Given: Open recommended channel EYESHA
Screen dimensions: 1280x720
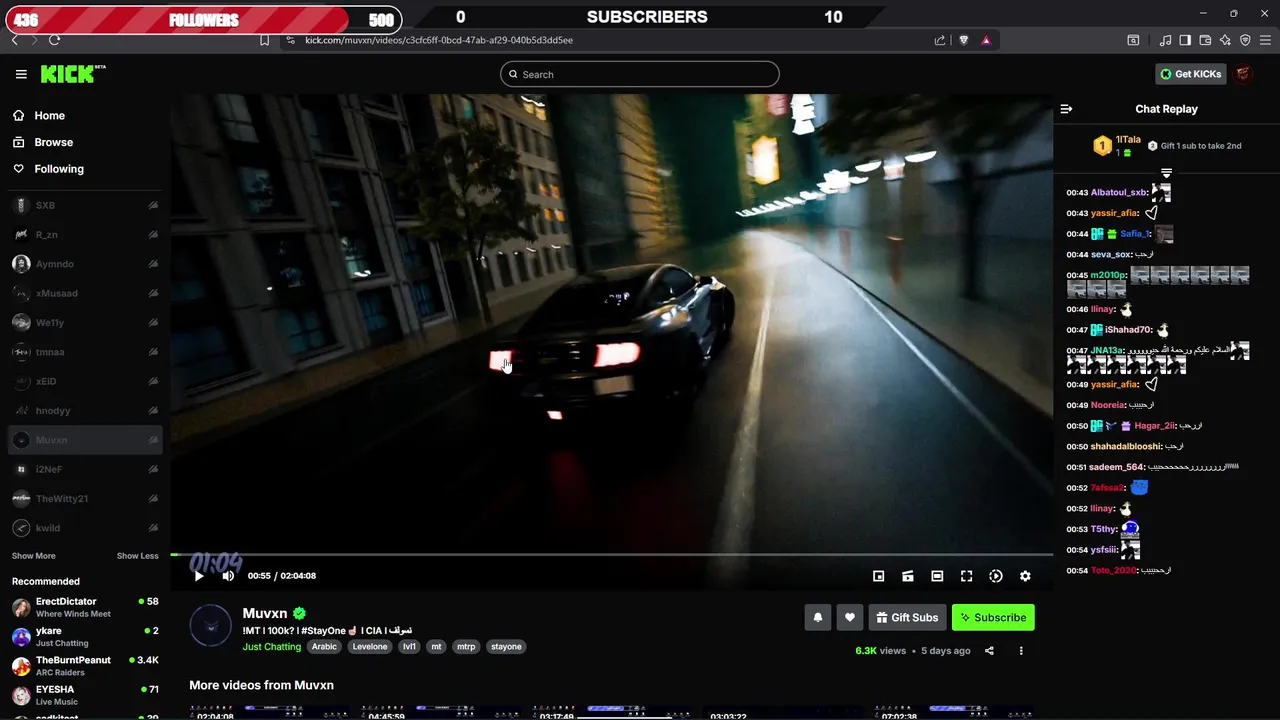Looking at the screenshot, I should (x=85, y=695).
